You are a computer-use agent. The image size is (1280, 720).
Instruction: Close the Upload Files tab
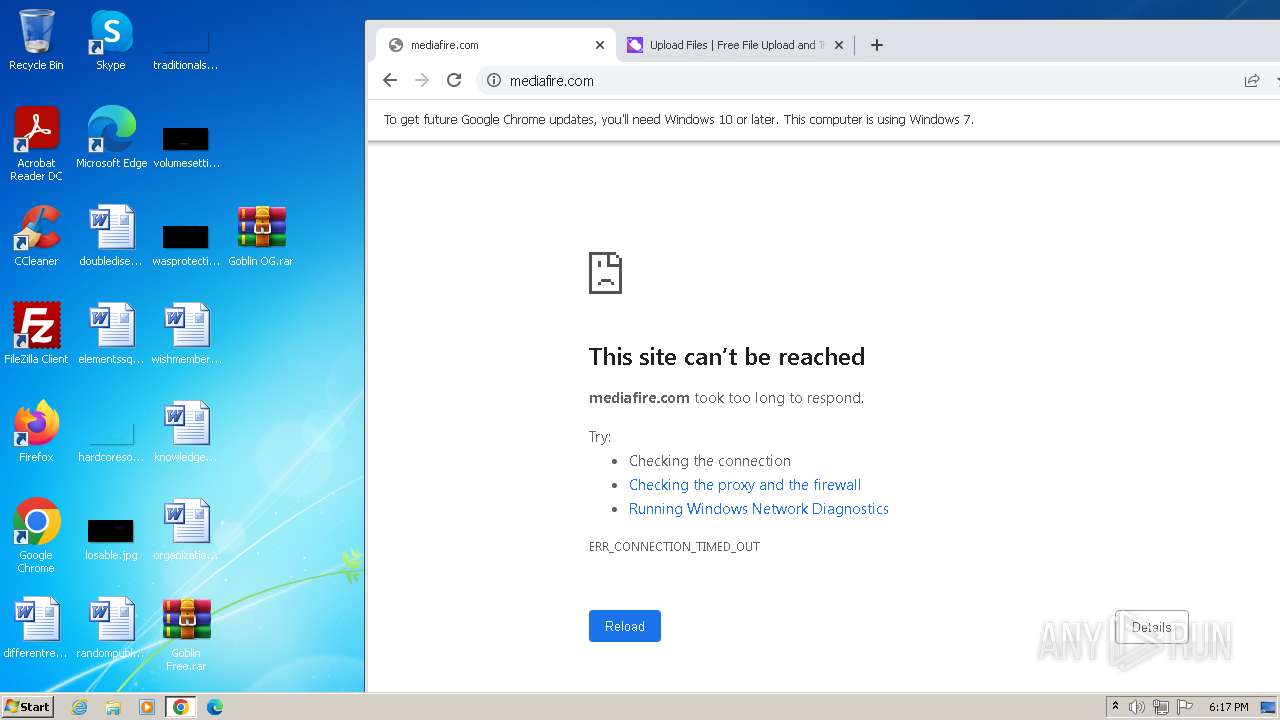[839, 45]
